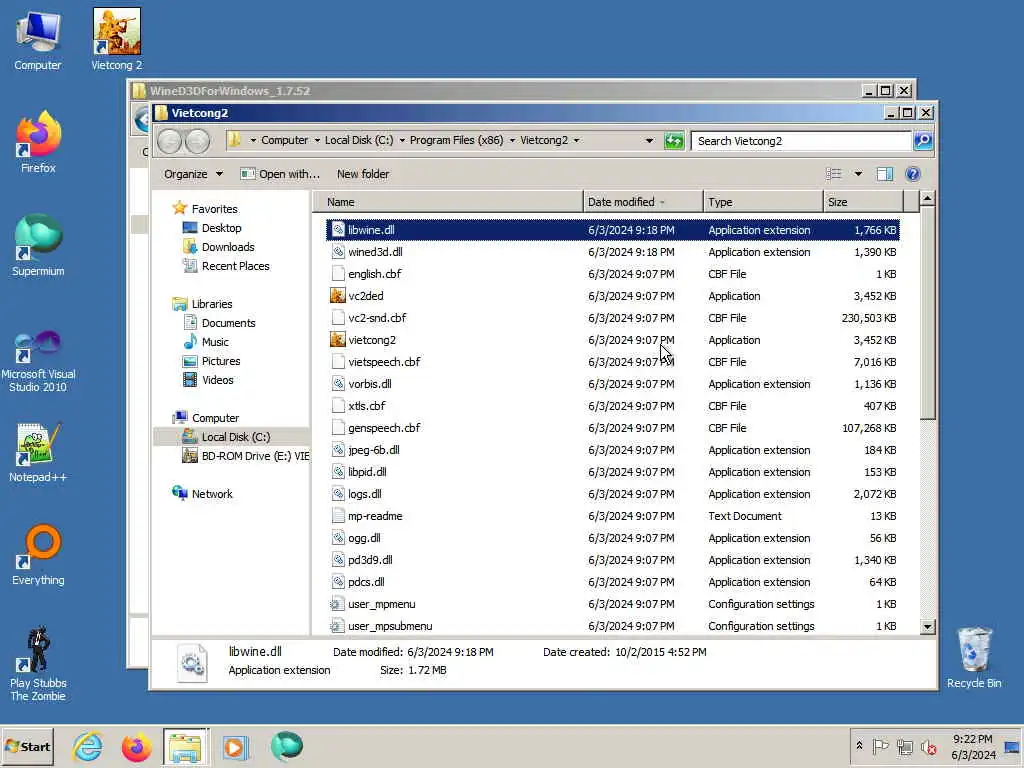Launch Notepad++ from the desktop
1024x768 pixels.
click(x=38, y=453)
